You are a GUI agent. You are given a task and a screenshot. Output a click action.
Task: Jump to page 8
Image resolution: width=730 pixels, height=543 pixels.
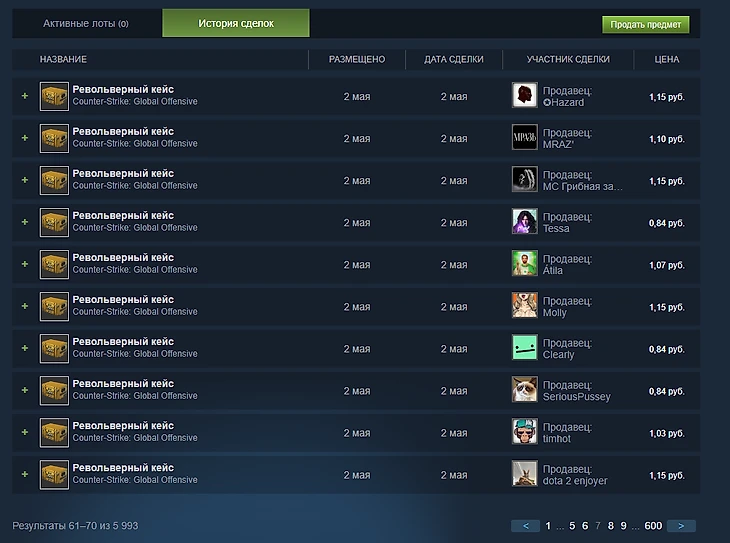coord(611,526)
